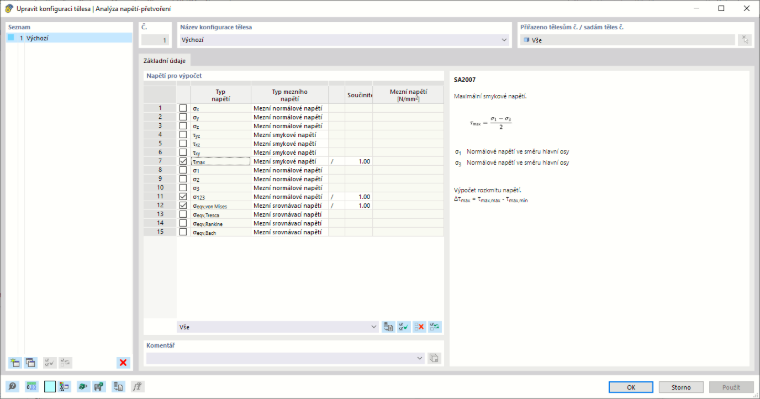The image size is (760, 399).
Task: Click the τxy stress type cell
Action: click(221, 153)
